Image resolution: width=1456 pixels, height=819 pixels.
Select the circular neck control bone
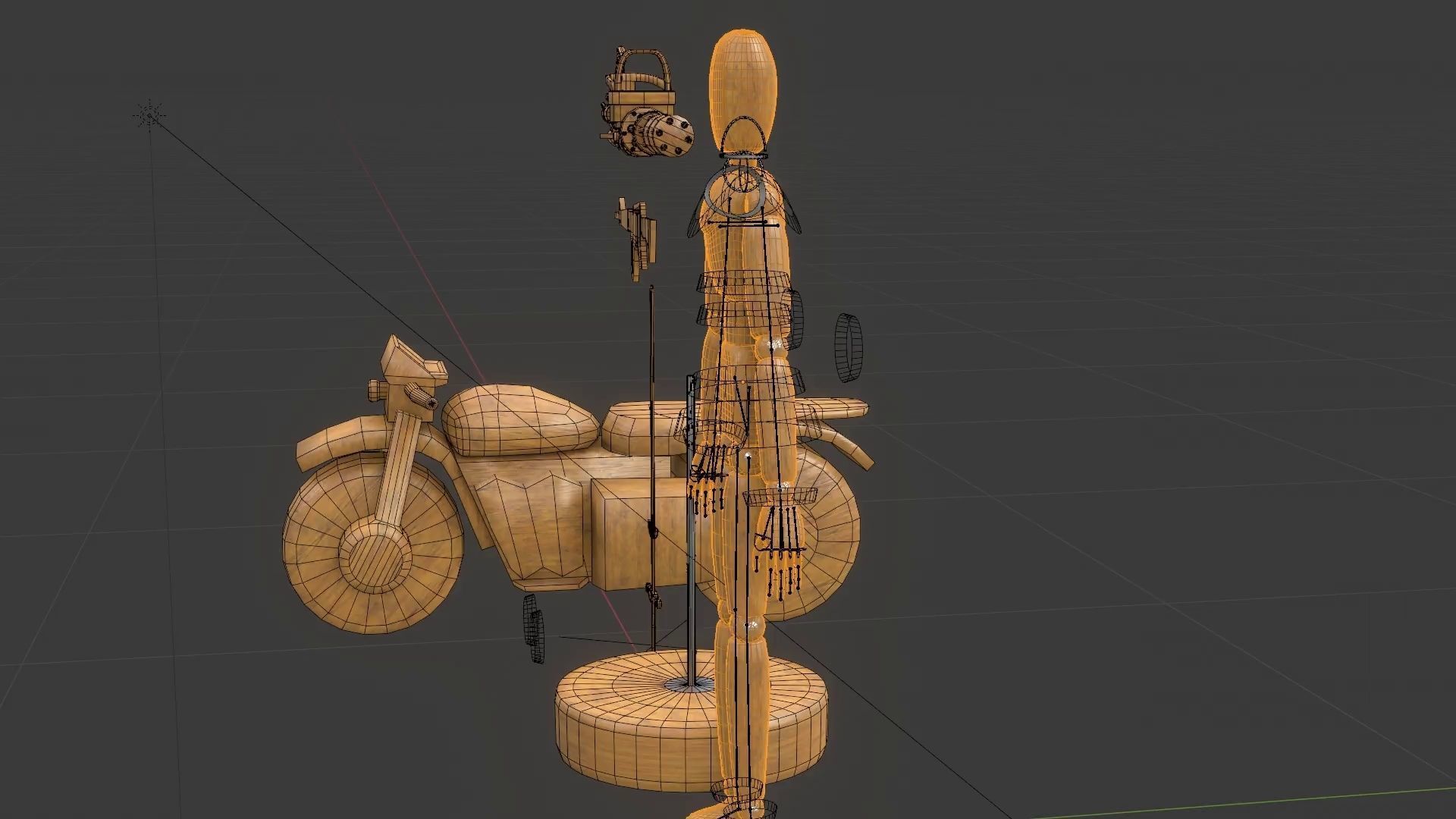click(733, 192)
